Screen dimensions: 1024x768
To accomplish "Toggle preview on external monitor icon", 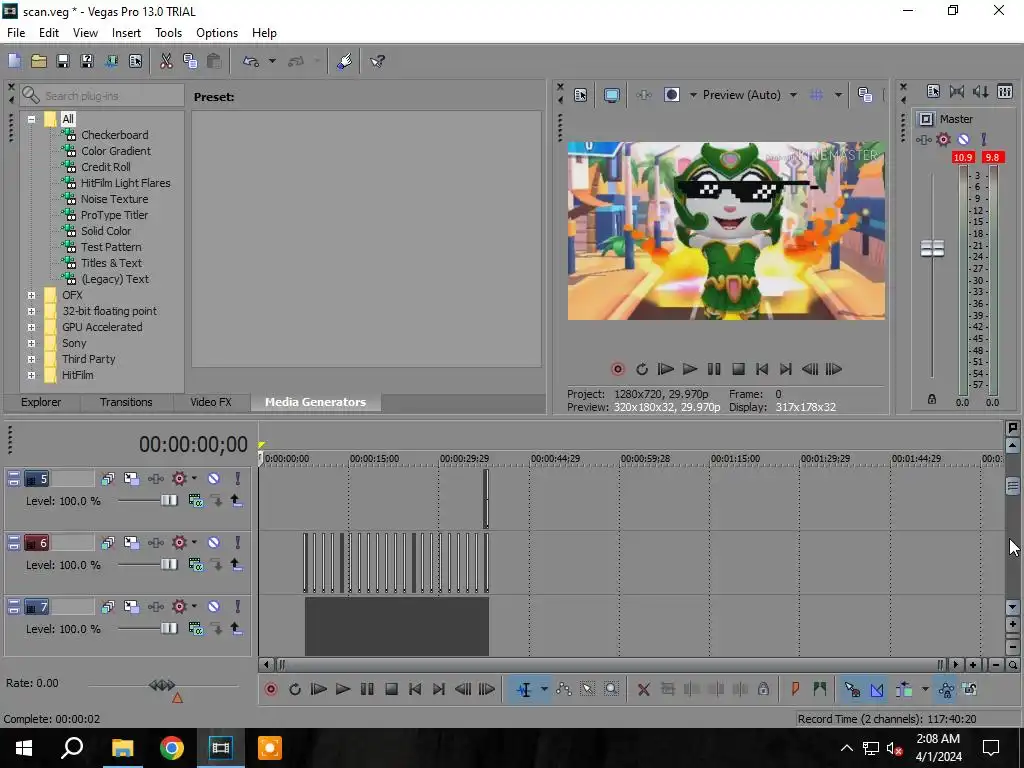I will tap(611, 95).
